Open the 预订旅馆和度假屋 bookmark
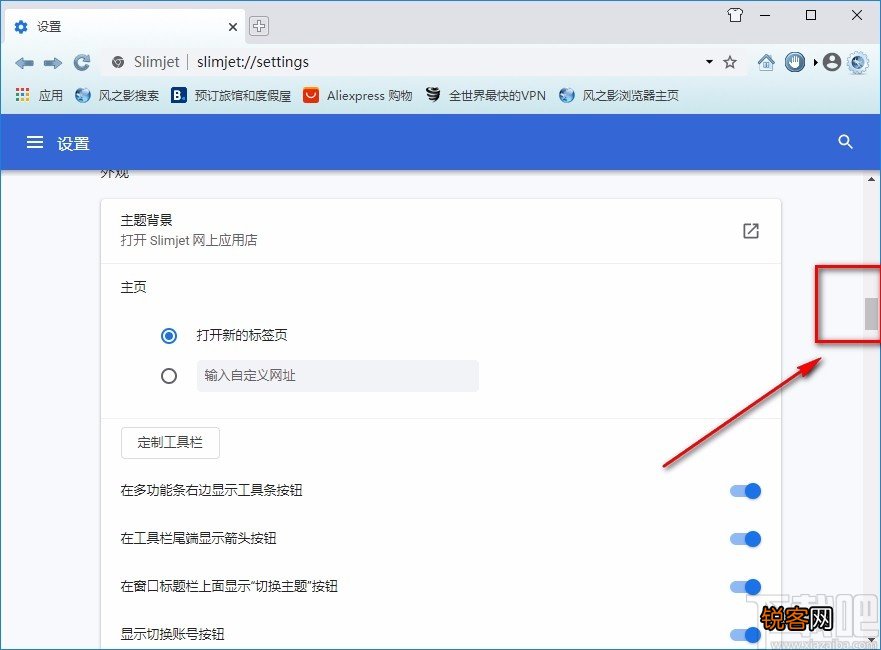The width and height of the screenshot is (881, 650). pyautogui.click(x=231, y=96)
